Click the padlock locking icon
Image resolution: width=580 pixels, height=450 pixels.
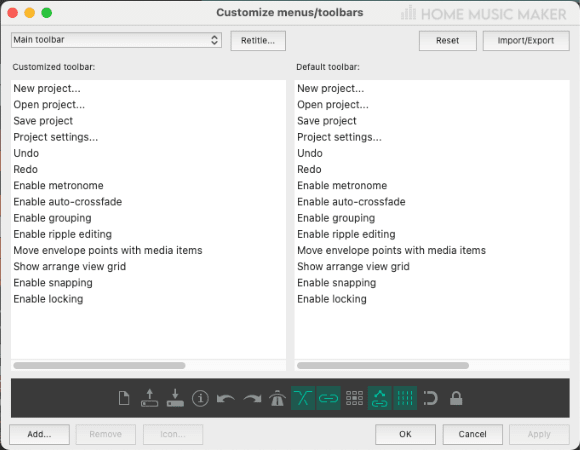coord(456,398)
